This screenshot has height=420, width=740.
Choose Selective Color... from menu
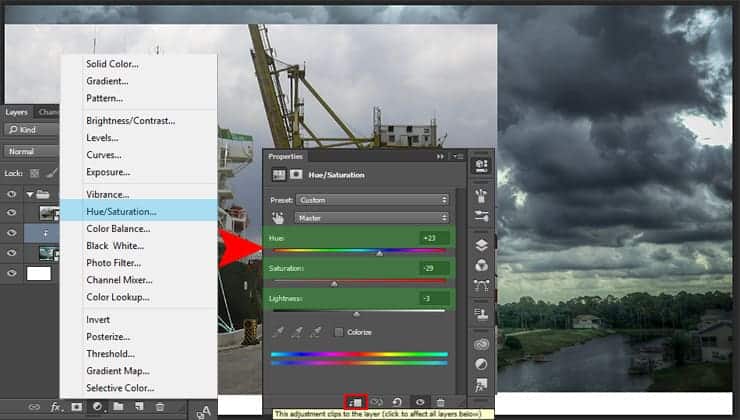(120, 388)
